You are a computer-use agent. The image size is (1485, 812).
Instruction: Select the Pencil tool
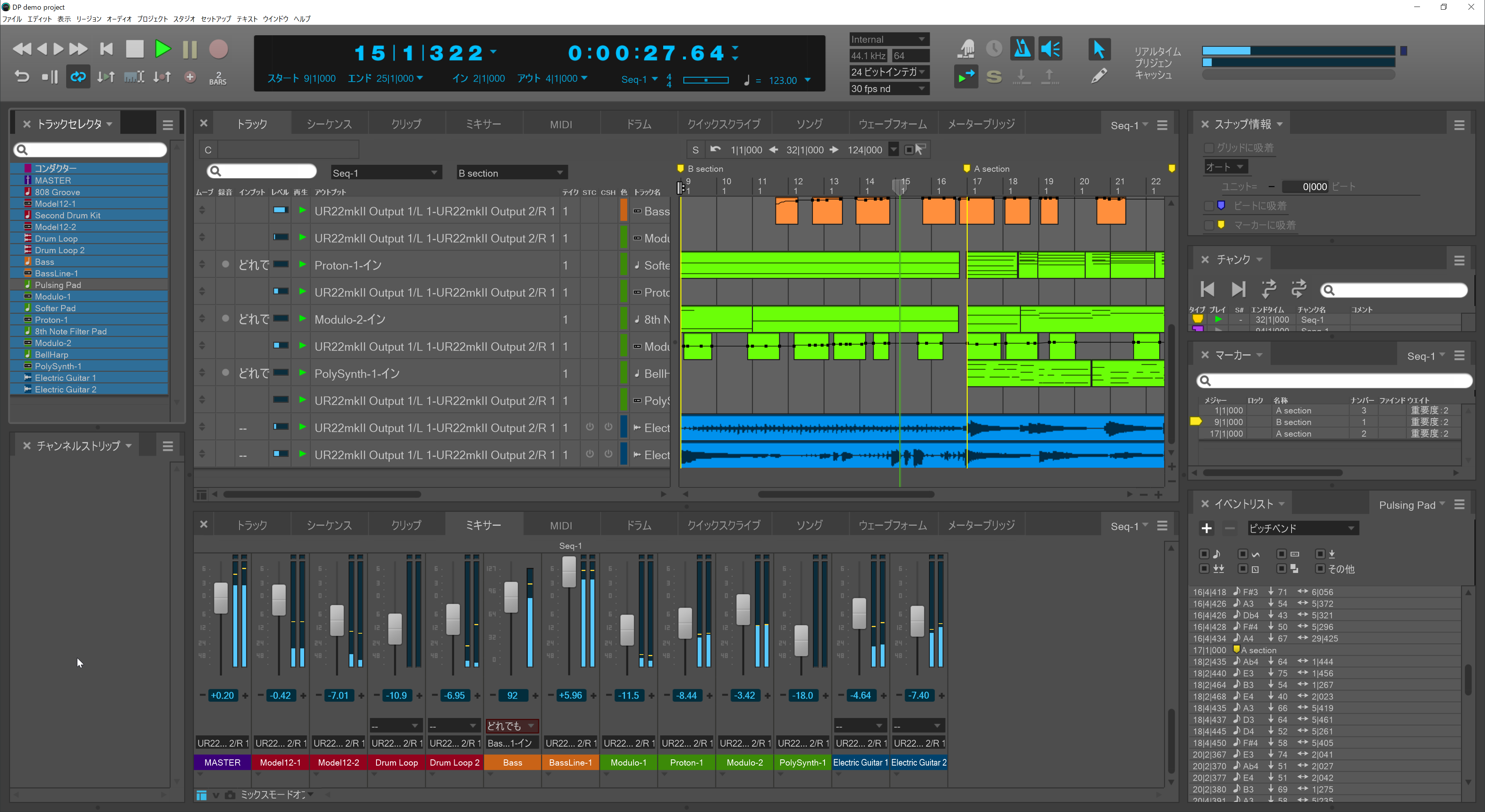pyautogui.click(x=1099, y=76)
